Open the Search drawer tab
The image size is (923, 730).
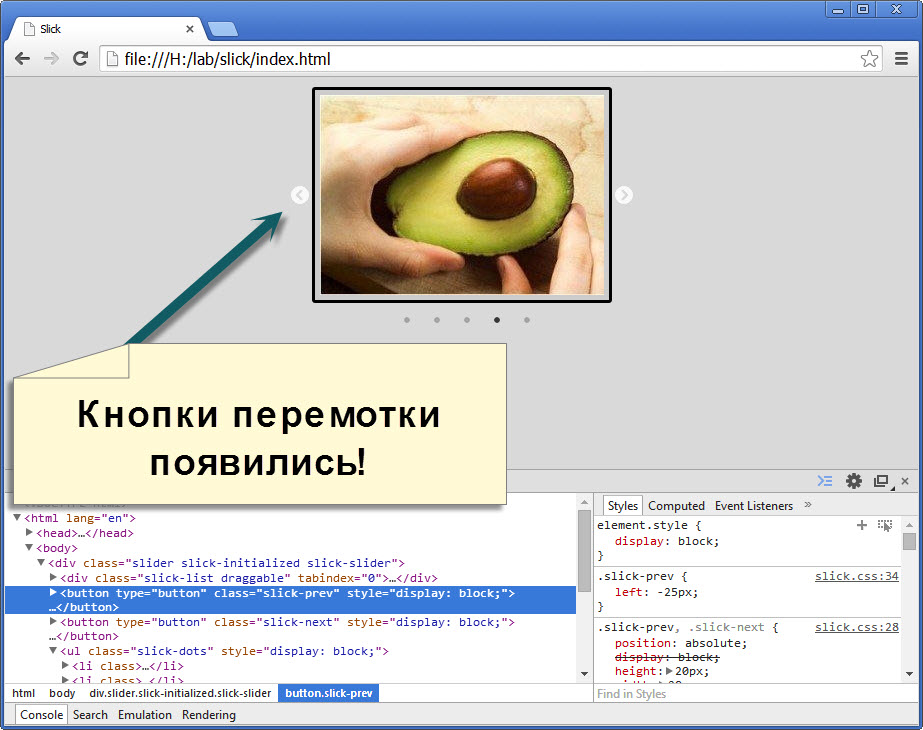point(90,715)
